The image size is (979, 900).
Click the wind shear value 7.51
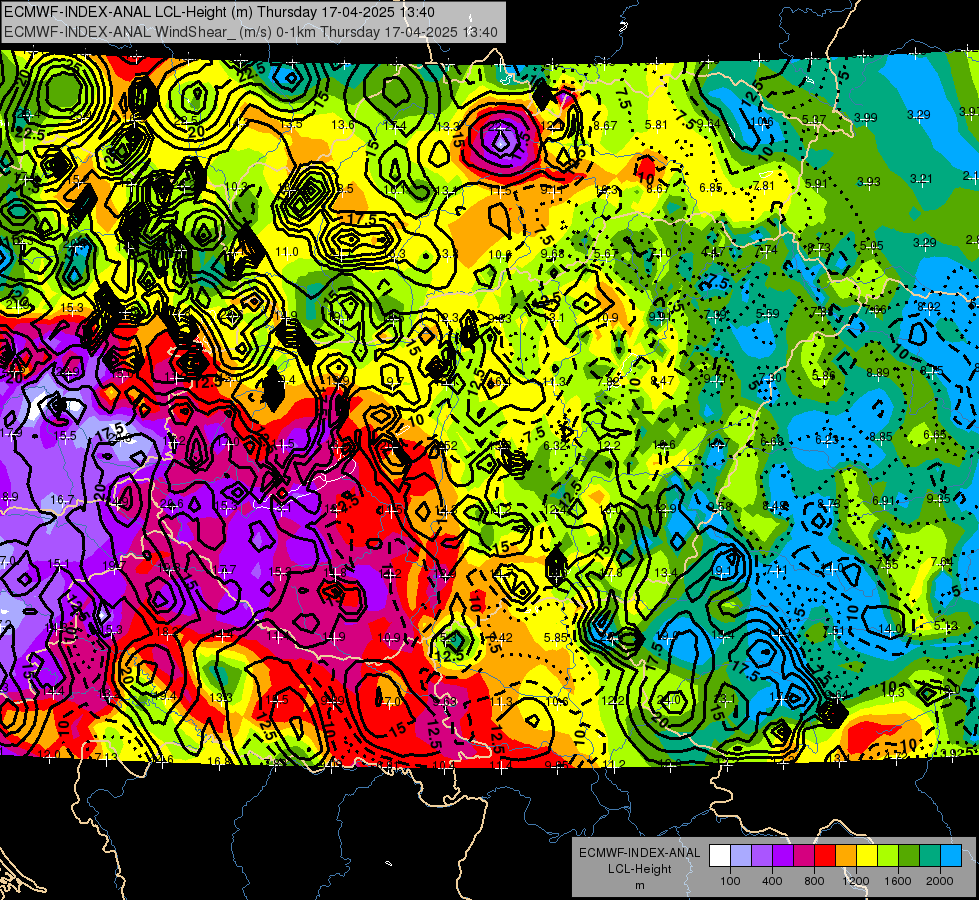(x=834, y=631)
